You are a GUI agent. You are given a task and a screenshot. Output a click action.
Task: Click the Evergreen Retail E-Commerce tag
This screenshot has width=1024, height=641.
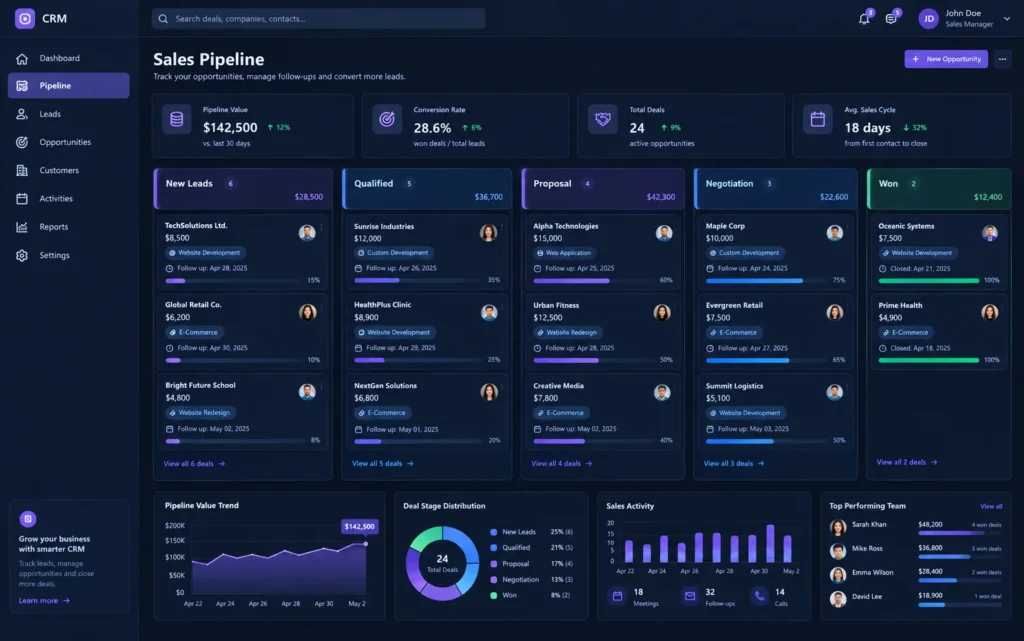[x=733, y=332]
